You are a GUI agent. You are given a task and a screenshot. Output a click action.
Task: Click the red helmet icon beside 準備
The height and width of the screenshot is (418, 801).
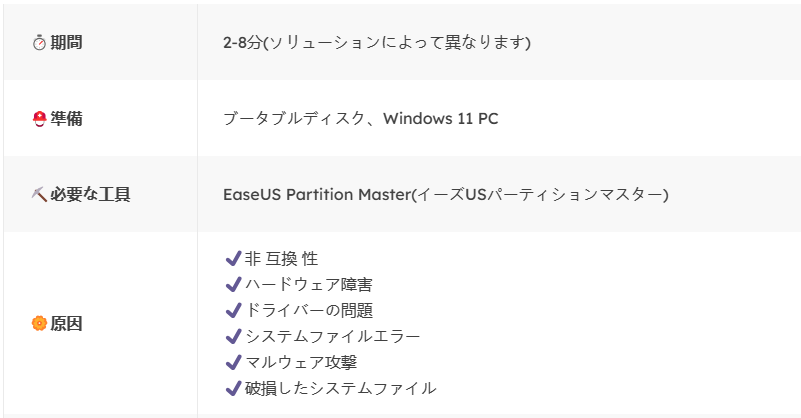pos(40,119)
